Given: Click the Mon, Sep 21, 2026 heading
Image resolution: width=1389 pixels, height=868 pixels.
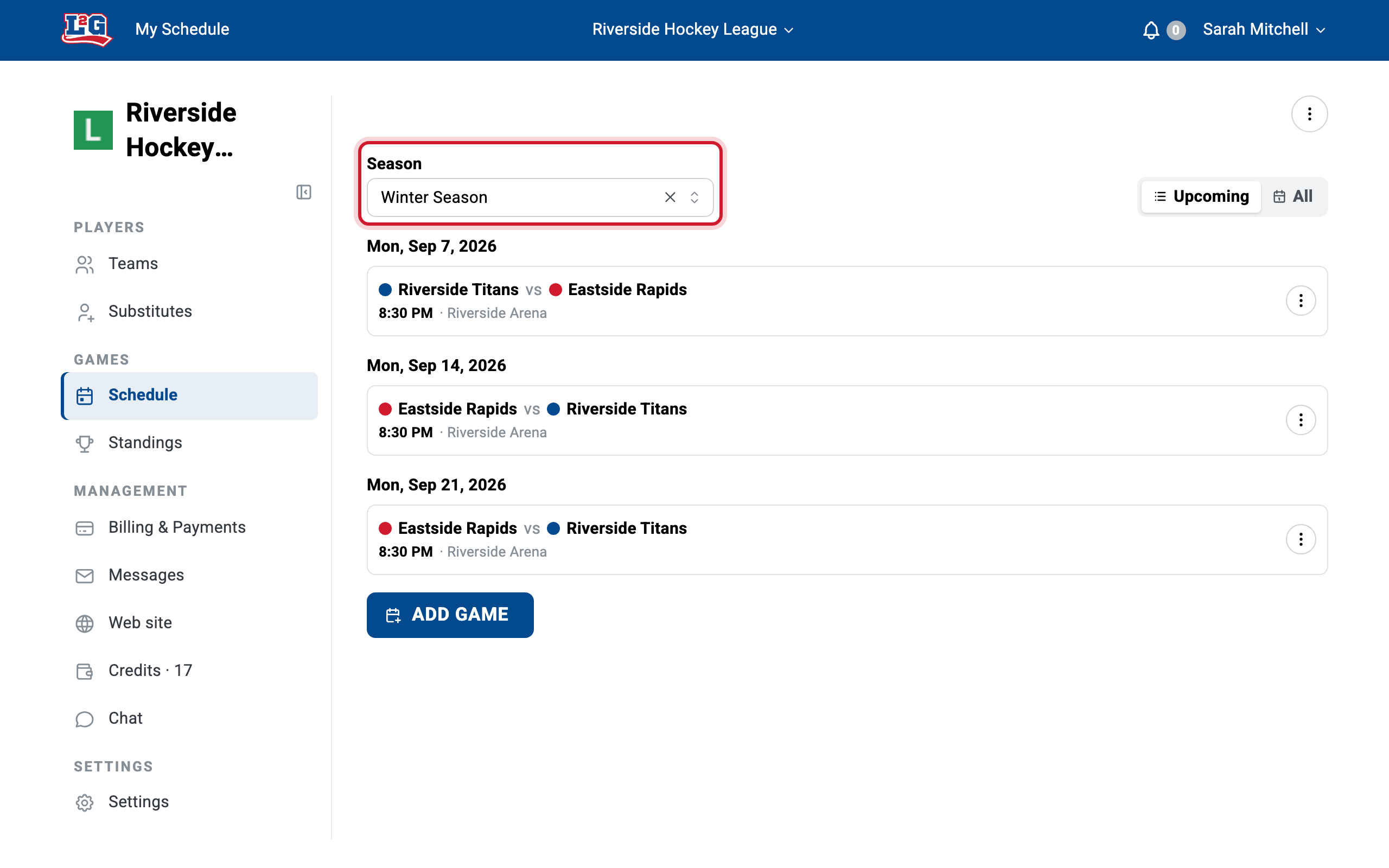Looking at the screenshot, I should [x=436, y=485].
